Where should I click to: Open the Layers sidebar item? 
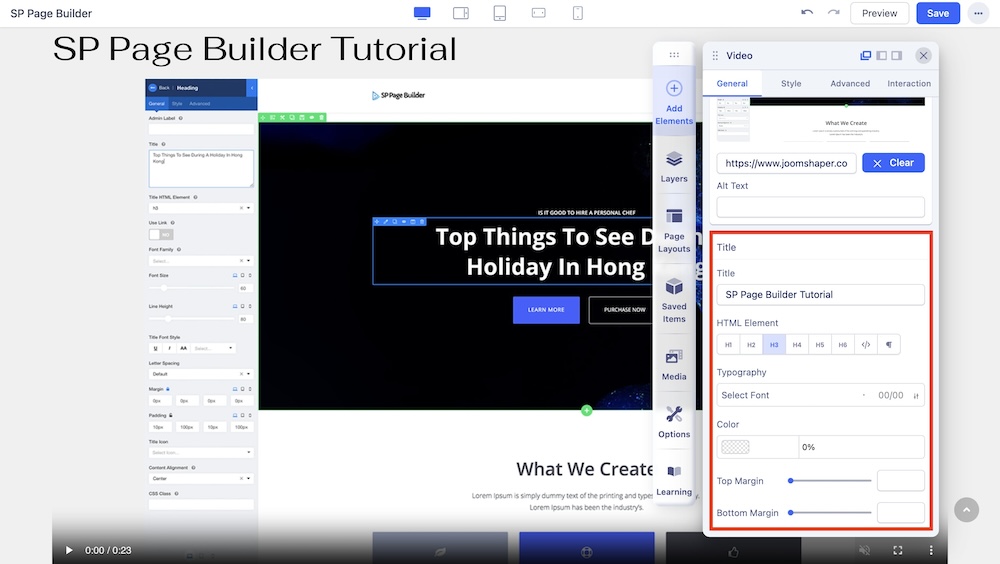pyautogui.click(x=674, y=167)
